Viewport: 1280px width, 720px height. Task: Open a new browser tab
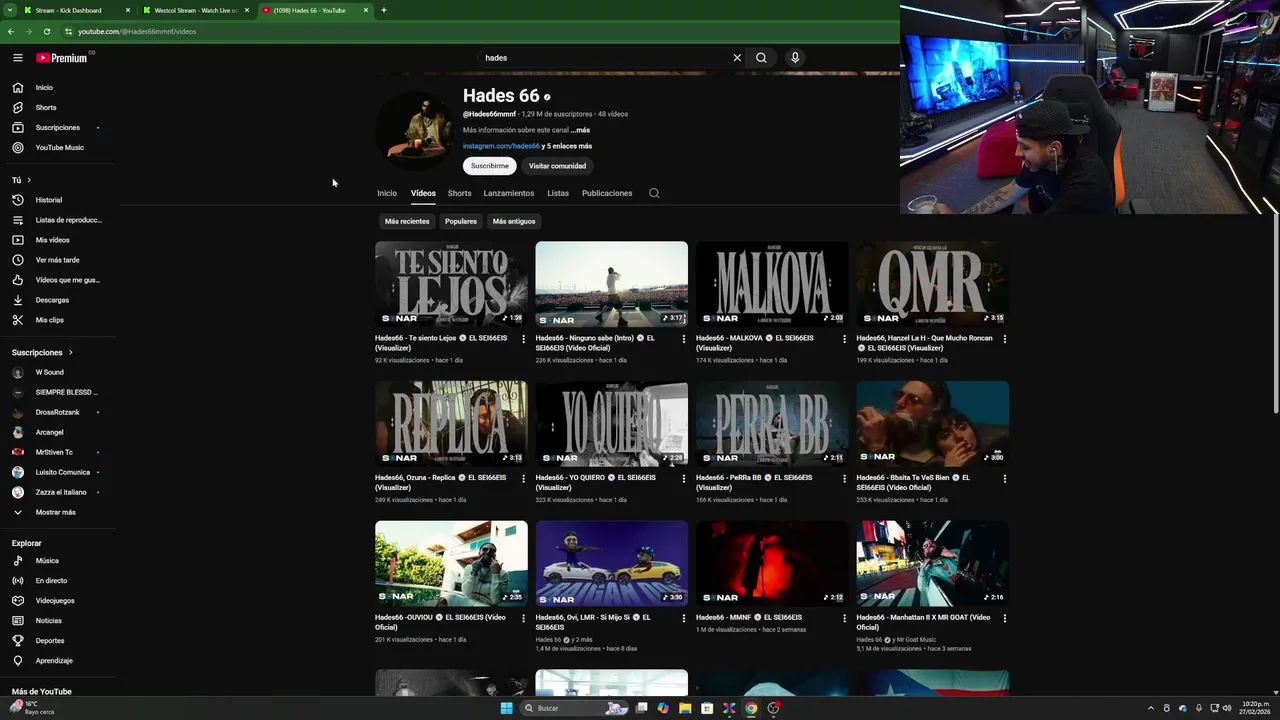(384, 10)
